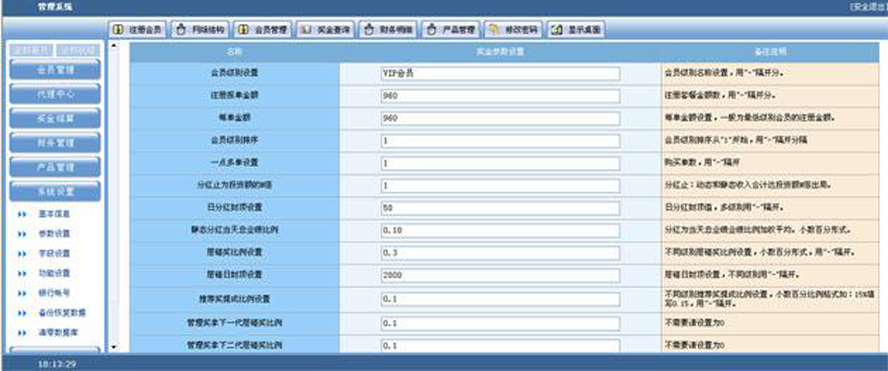
Task: Click the 推荐奖提成比例设置 row label
Action: [x=234, y=298]
